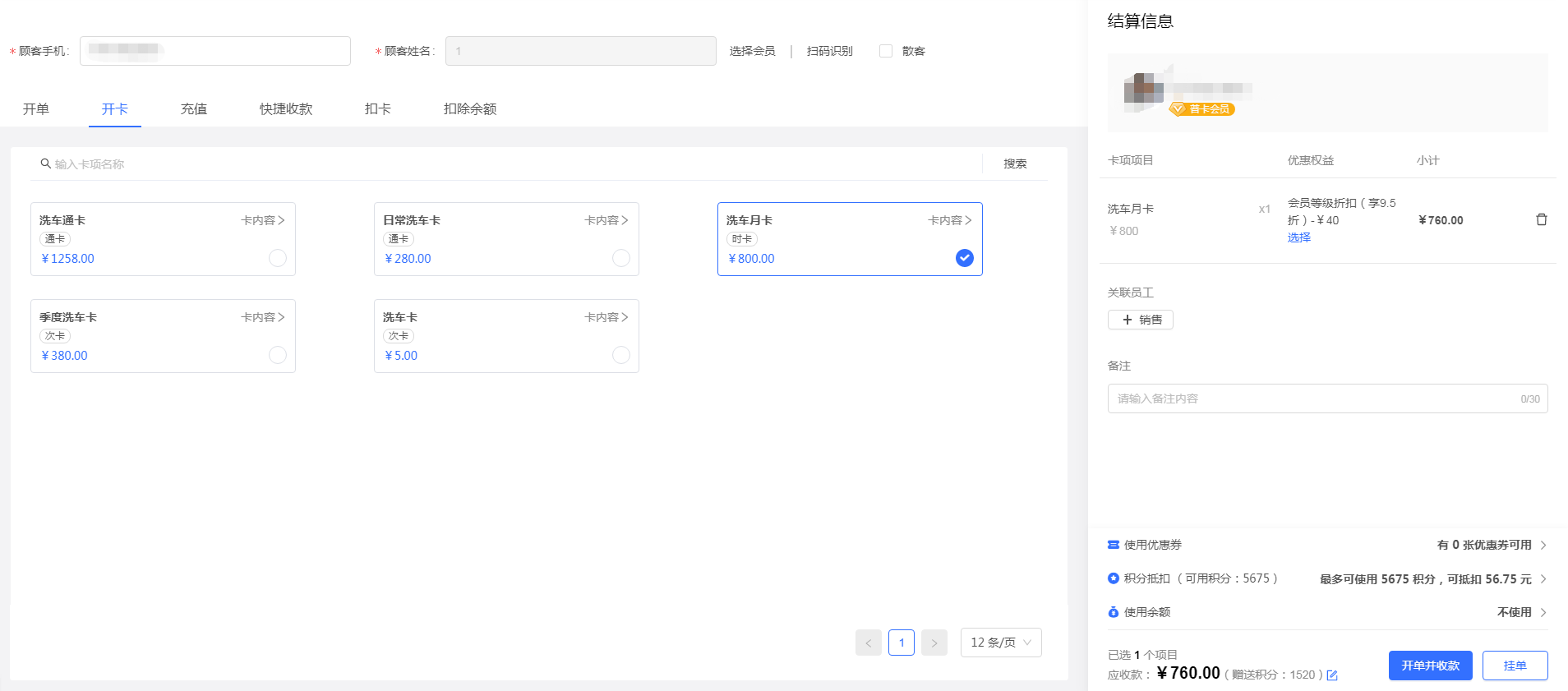Toggle the 散客 checkbox
Image resolution: width=1568 pixels, height=691 pixels.
[x=886, y=51]
